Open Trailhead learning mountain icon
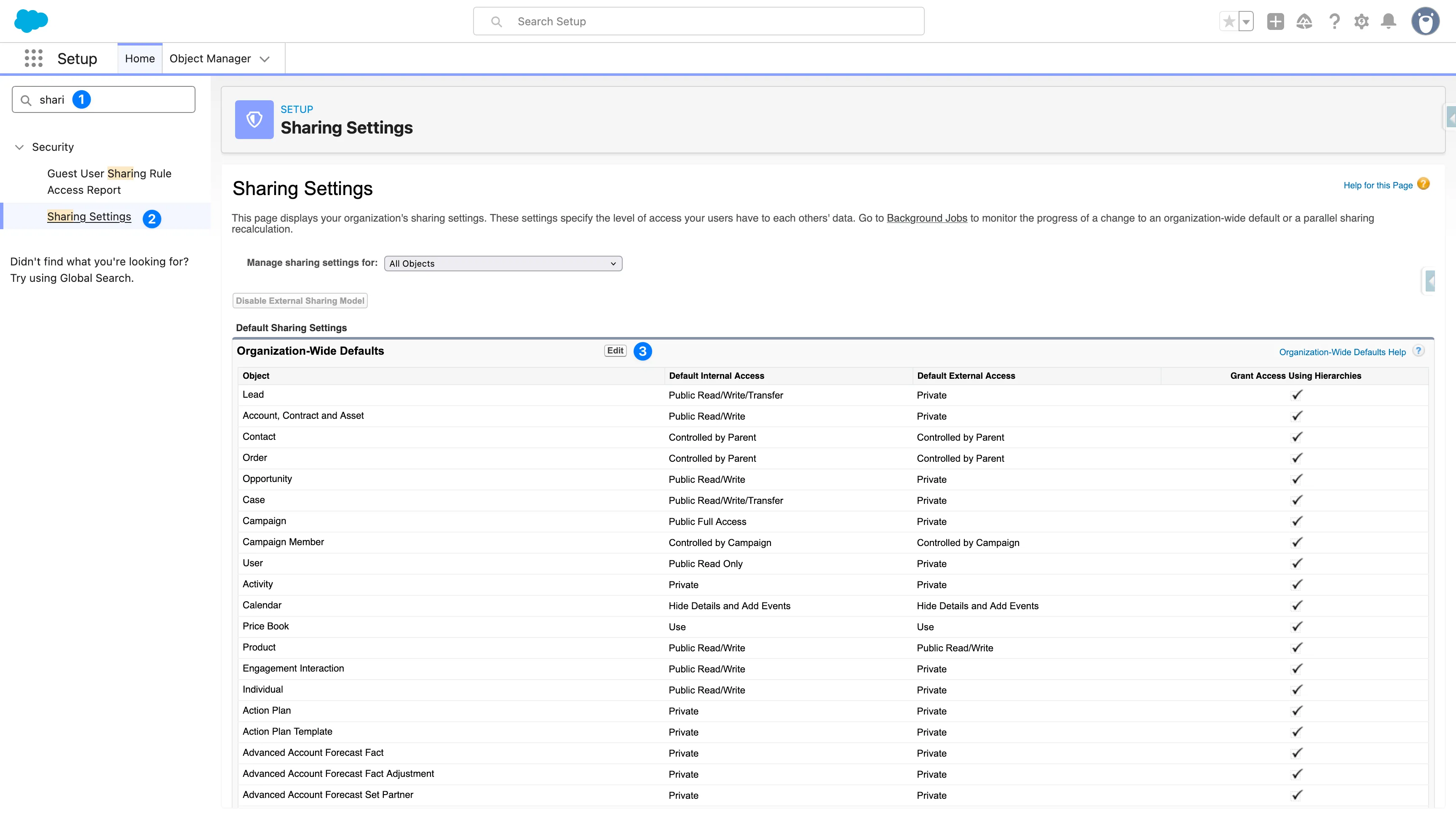The image size is (1456, 819). (x=1304, y=21)
